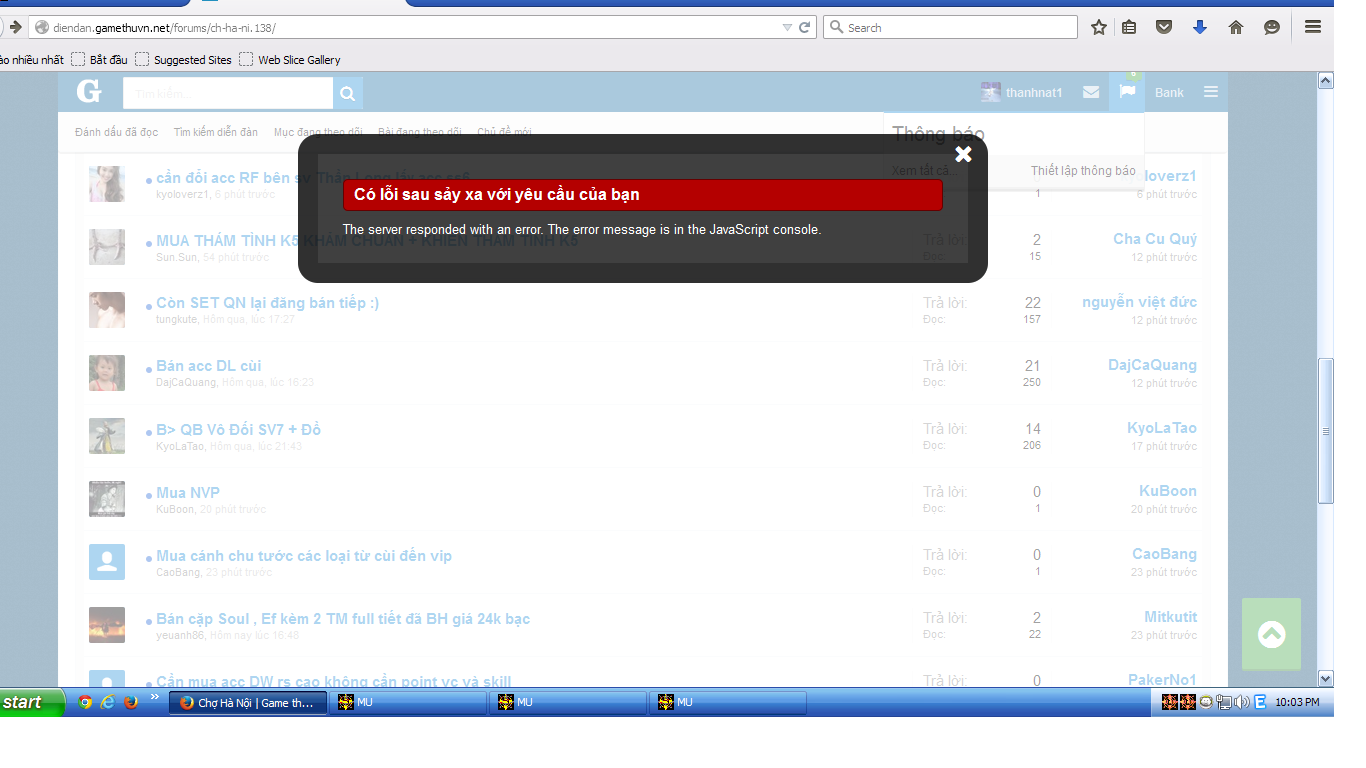Click the address bar URL
Screen dimensions: 1366x768
tap(165, 28)
